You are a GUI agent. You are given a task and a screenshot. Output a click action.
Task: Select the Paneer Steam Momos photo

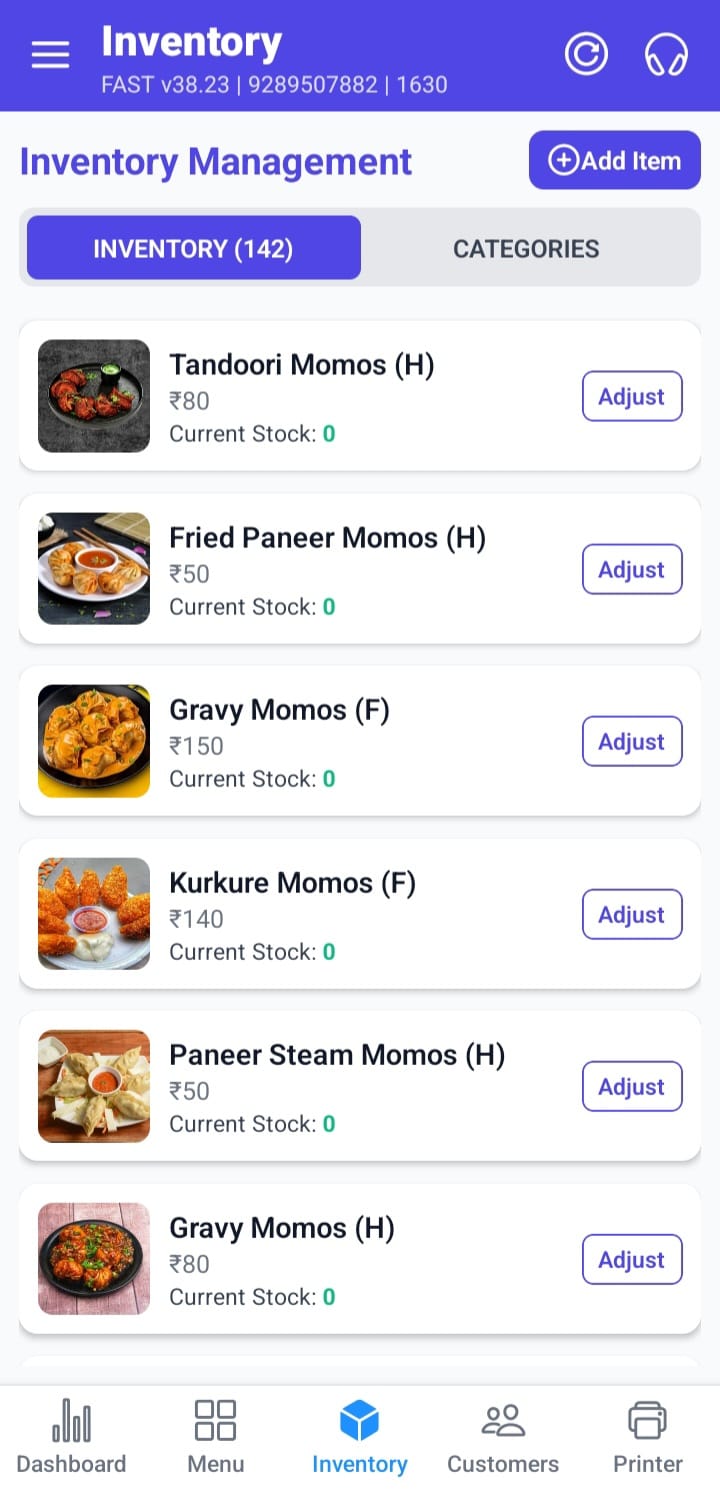(x=94, y=1086)
